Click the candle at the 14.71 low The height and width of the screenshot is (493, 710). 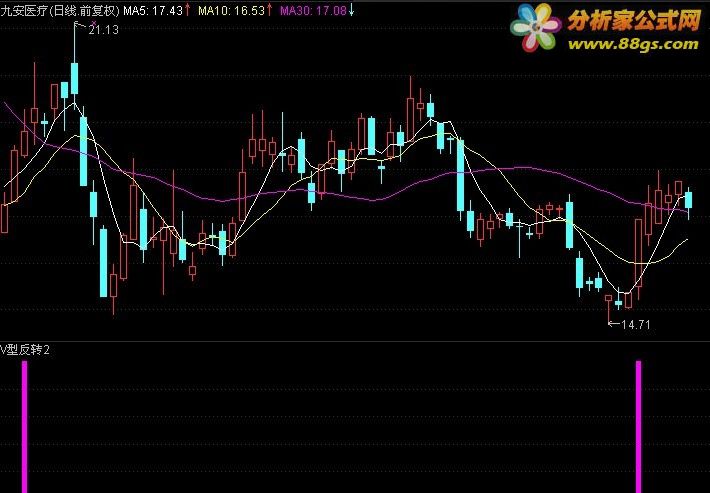(608, 308)
